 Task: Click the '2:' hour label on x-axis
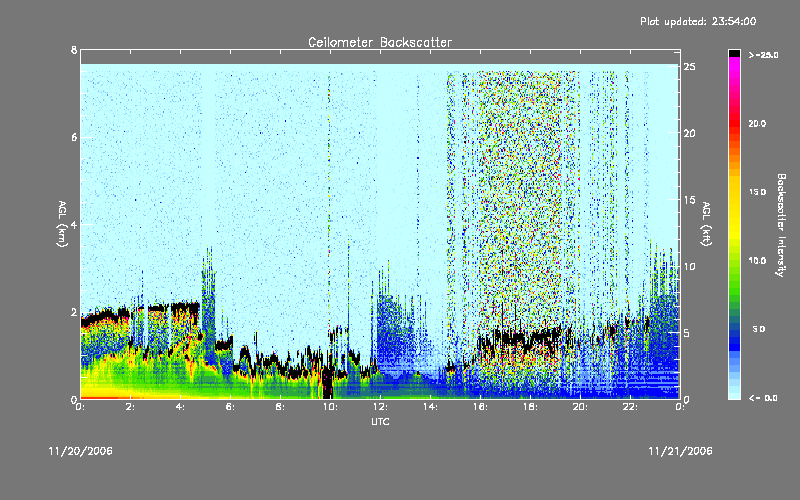click(130, 407)
